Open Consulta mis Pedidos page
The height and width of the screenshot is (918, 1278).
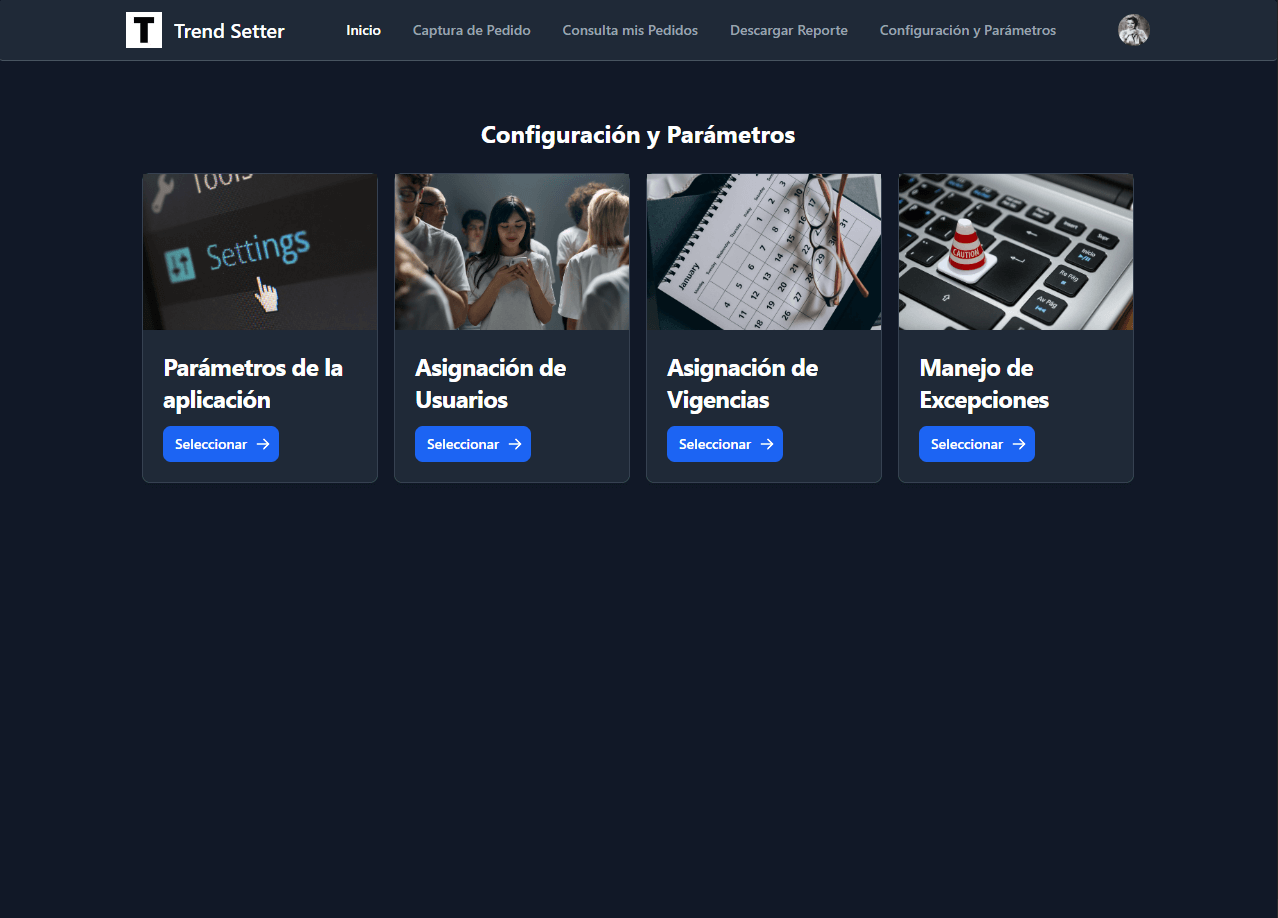tap(630, 30)
